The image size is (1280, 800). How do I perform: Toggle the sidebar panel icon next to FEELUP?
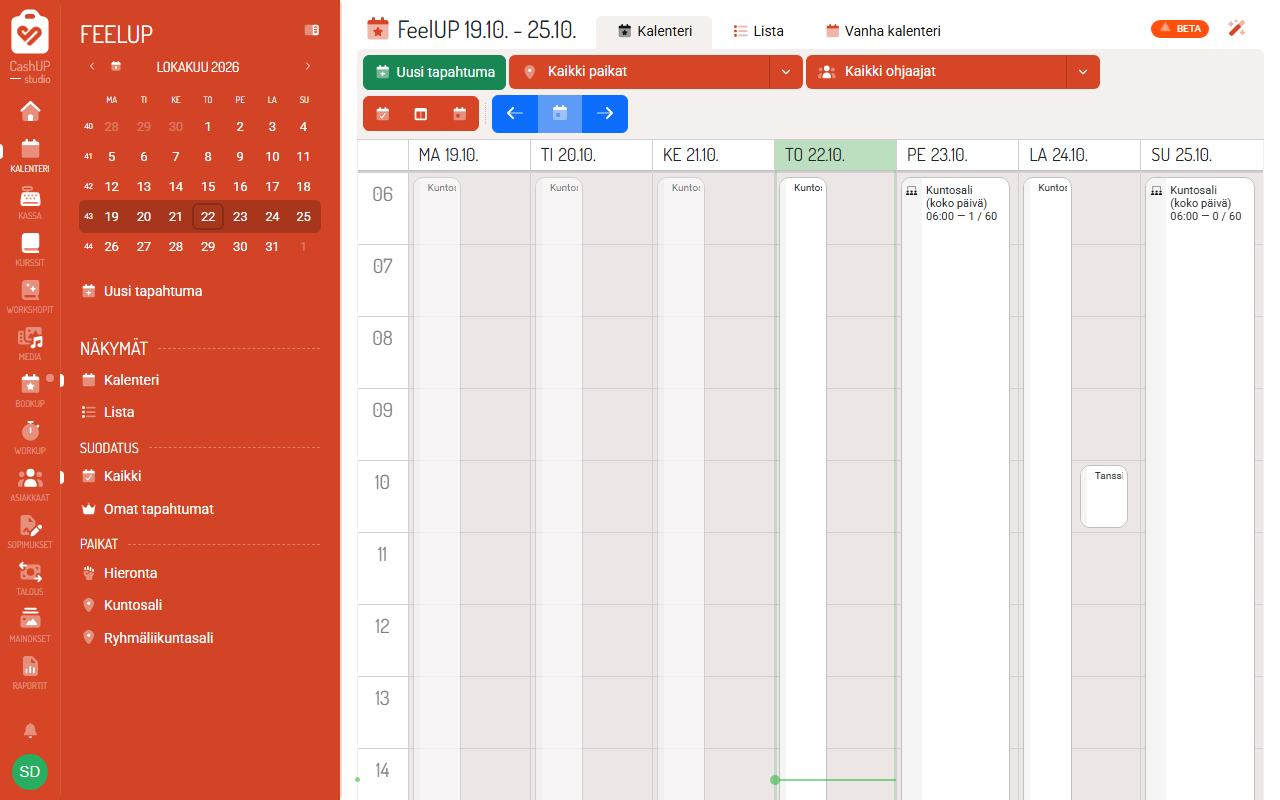point(312,31)
